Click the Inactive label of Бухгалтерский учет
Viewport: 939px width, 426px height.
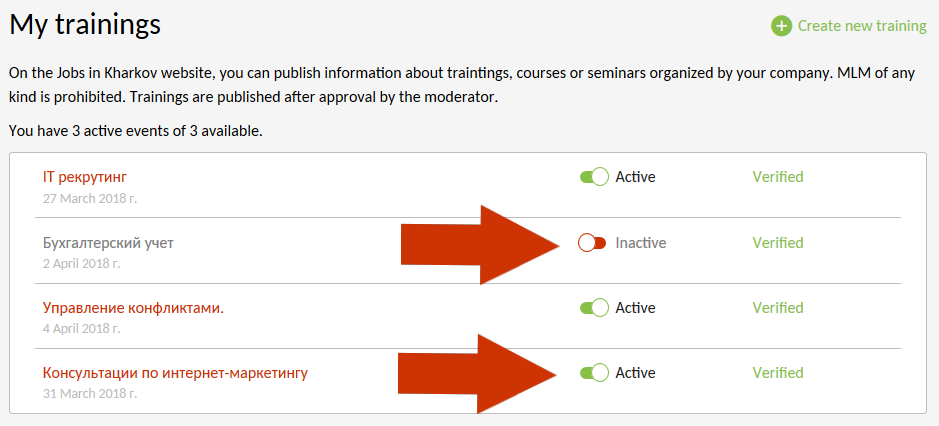(x=640, y=243)
